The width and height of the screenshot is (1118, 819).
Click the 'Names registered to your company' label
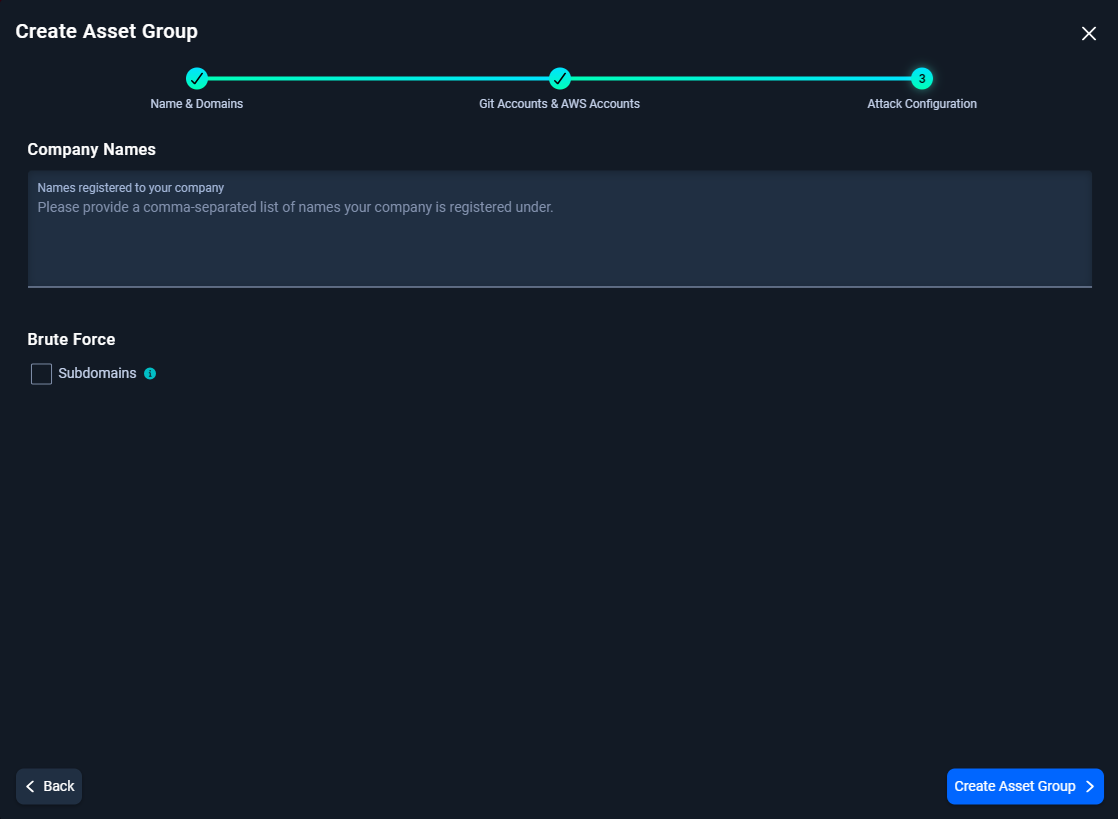coord(130,187)
